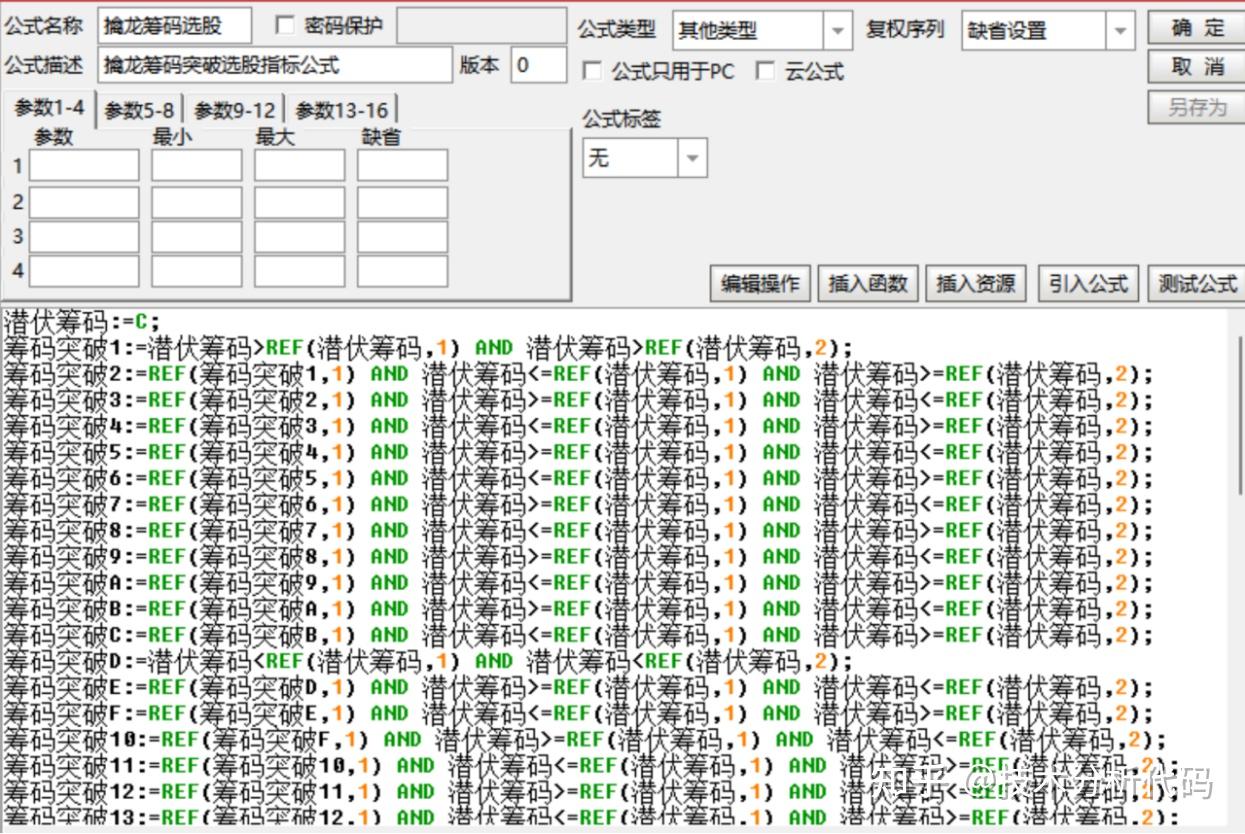Viewport: 1245px width, 834px height.
Task: Click the line starting 筹码突破D:=
Action: [428, 661]
